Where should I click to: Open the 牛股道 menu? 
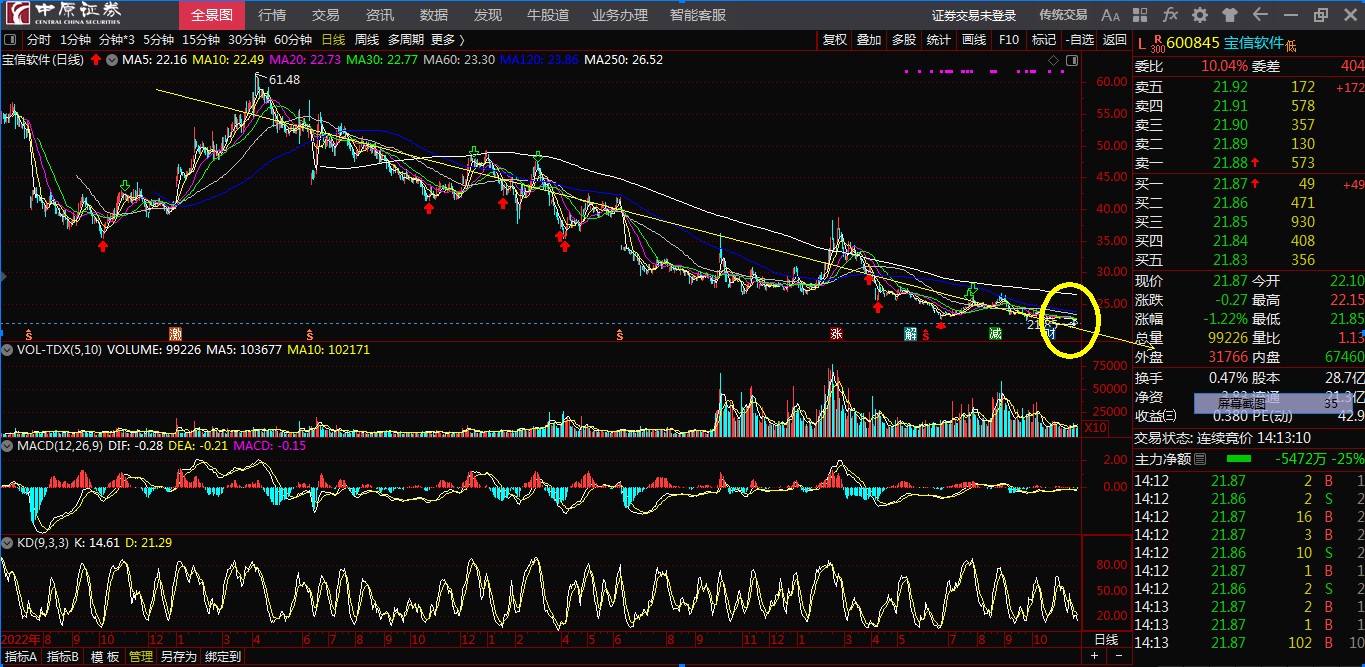(x=548, y=15)
